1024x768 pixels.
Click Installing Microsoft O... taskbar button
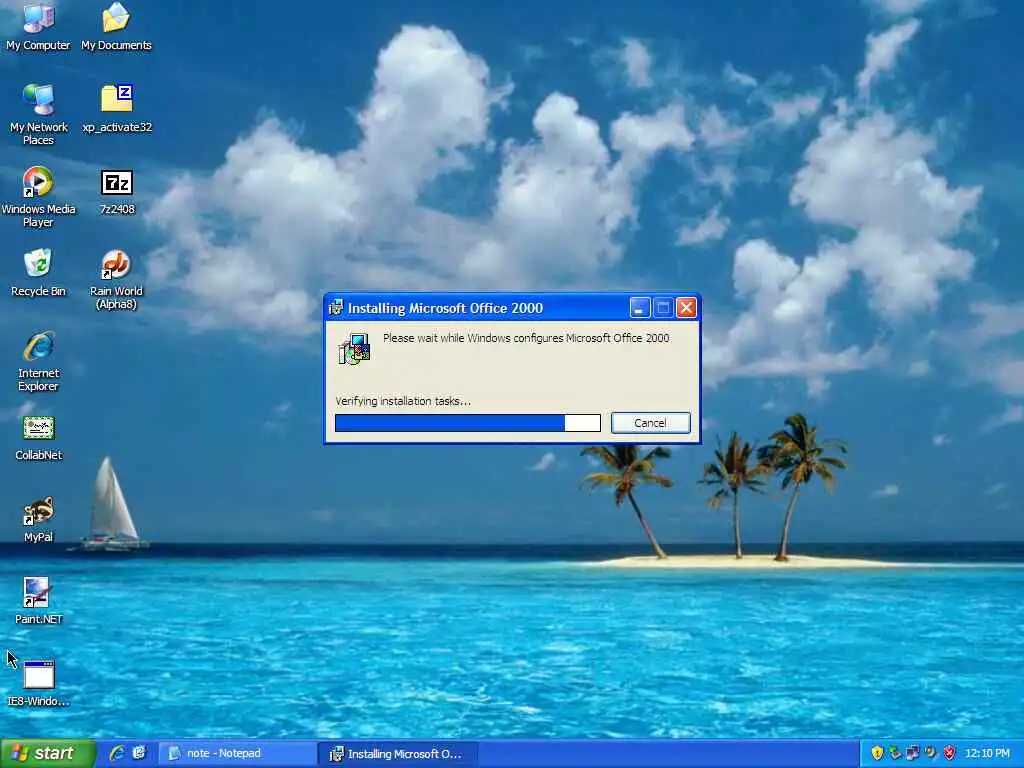click(398, 754)
